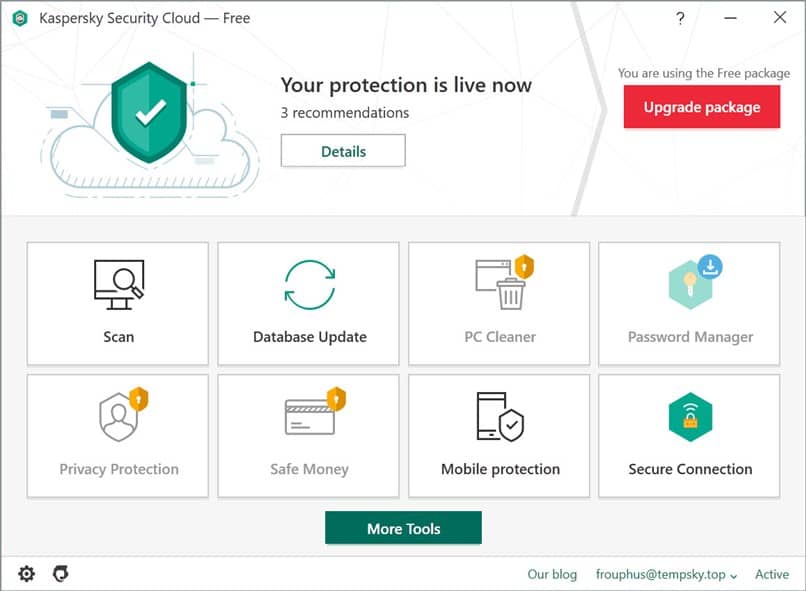806x591 pixels.
Task: Open the Mobile protection phone icon
Action: pyautogui.click(x=500, y=417)
